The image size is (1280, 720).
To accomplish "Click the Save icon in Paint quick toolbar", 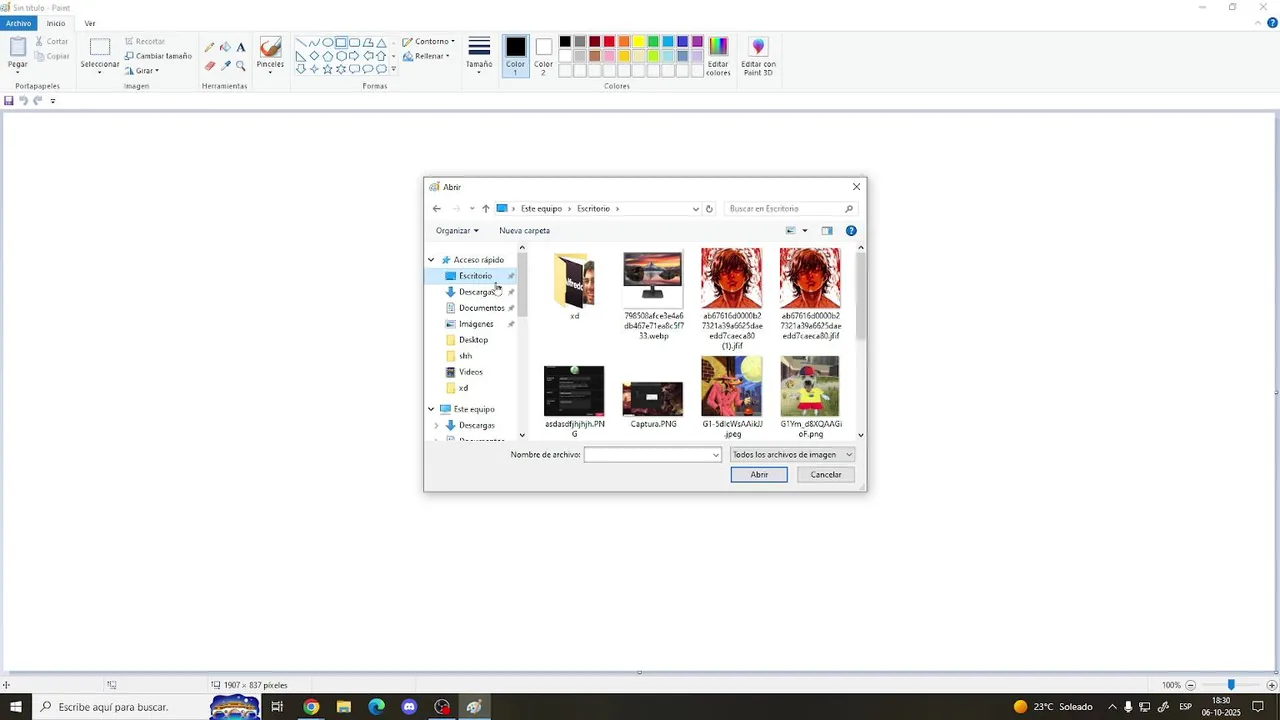I will (9, 100).
